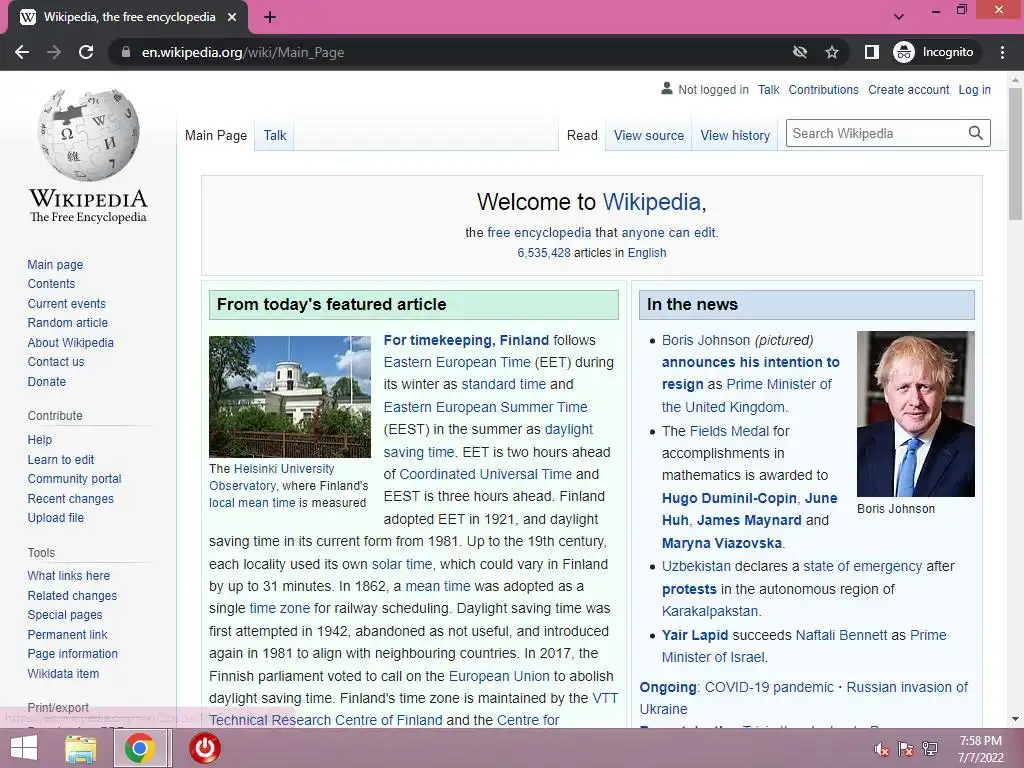Image resolution: width=1024 pixels, height=768 pixels.
Task: Open Page information link
Action: (72, 654)
